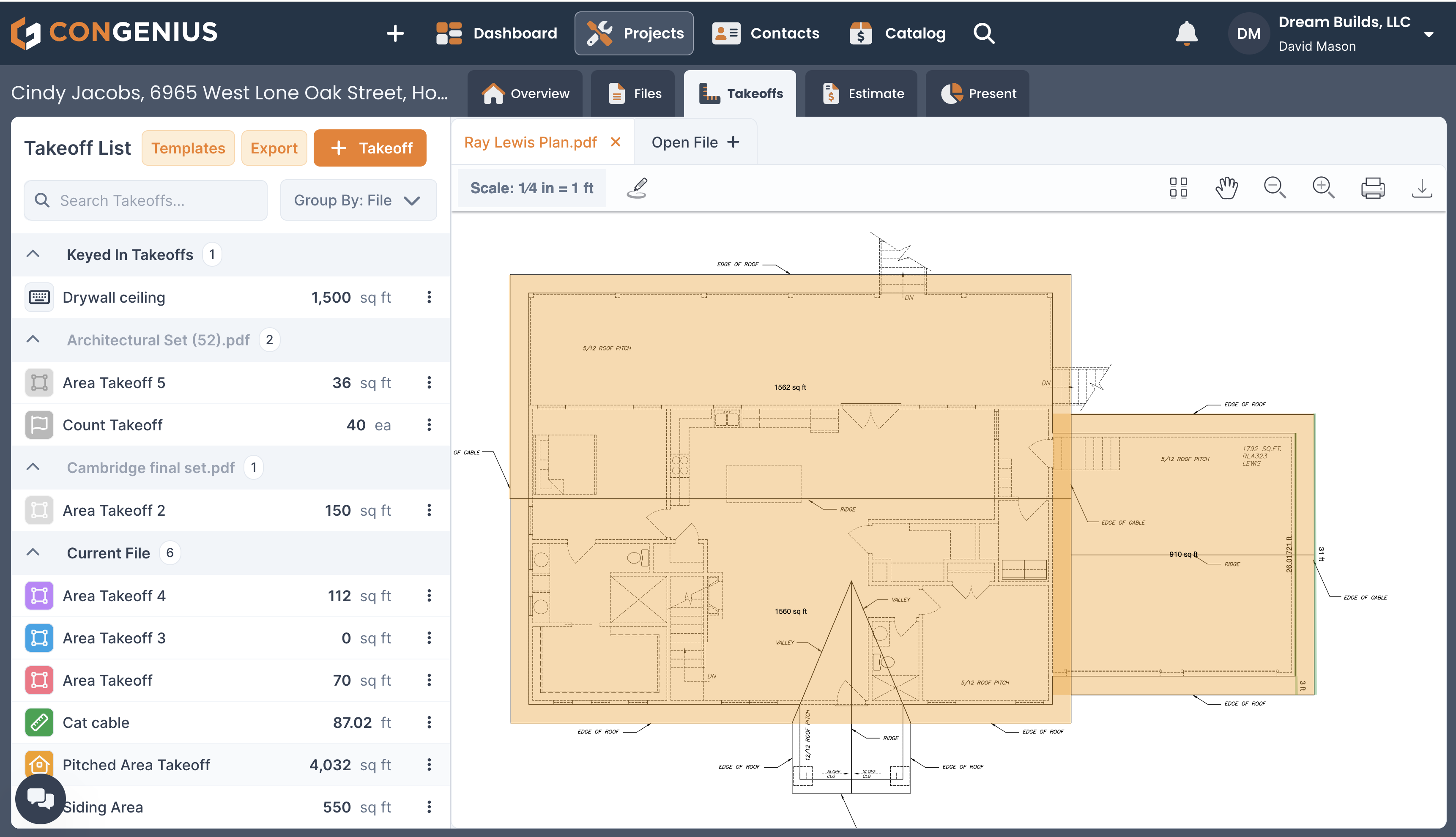Click the Search Takeoffs input field
Viewport: 1456px width, 837px height.
pyautogui.click(x=145, y=200)
